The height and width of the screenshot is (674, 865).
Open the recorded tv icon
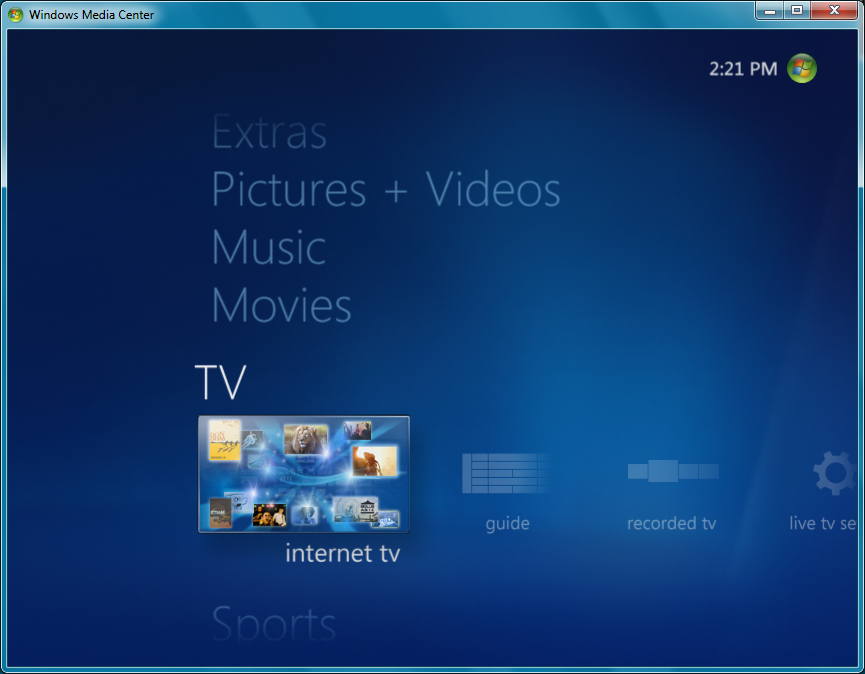pos(672,470)
